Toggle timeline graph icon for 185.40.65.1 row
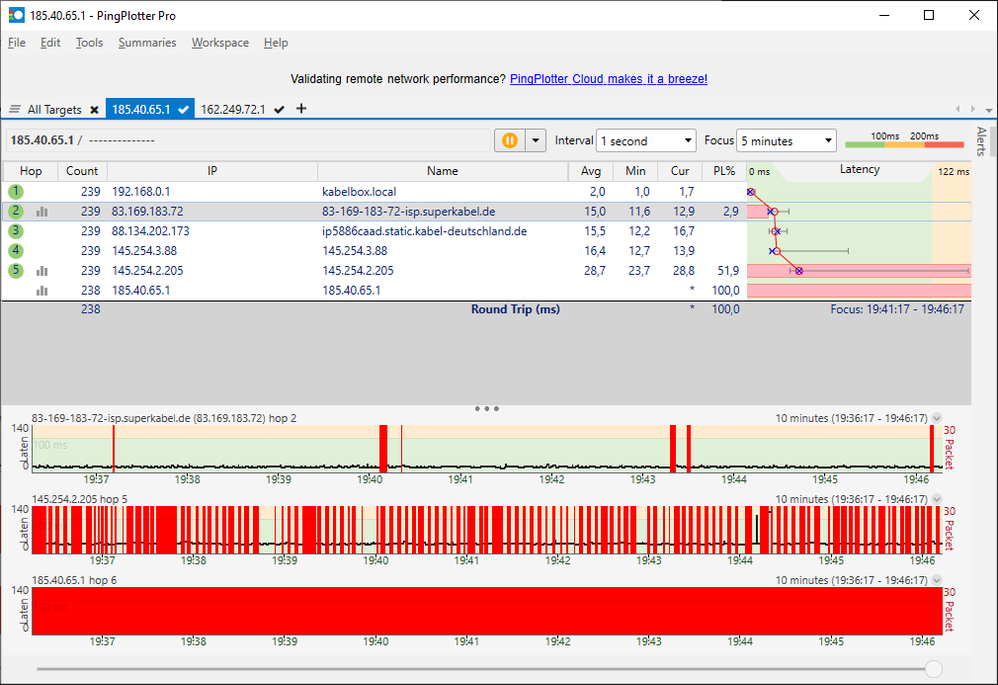 (x=42, y=291)
